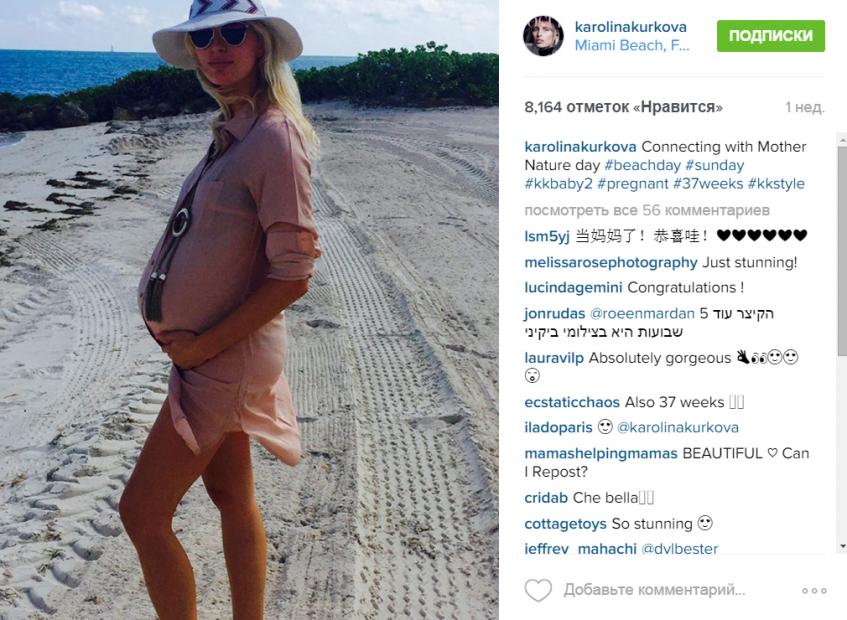The image size is (847, 620).
Task: Open the #pregnant hashtag
Action: click(x=633, y=184)
